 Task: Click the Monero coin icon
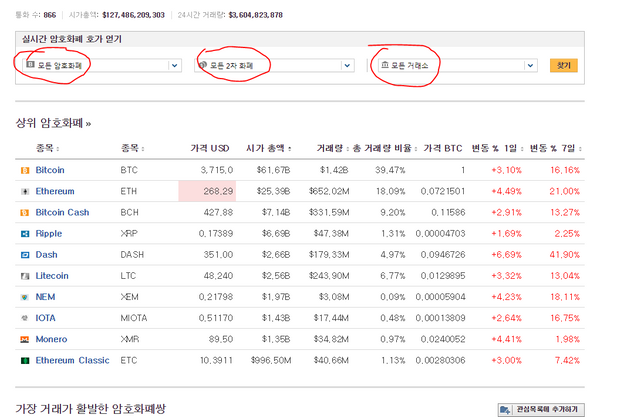click(25, 339)
